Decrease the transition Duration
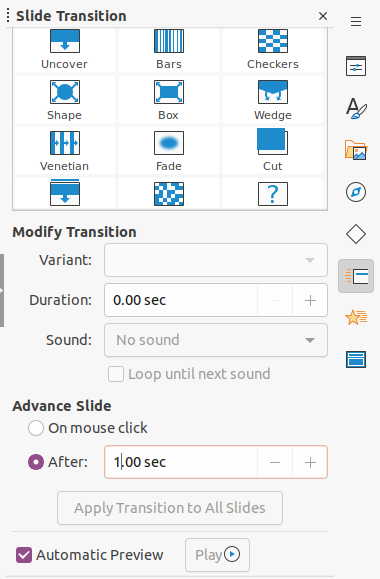Image resolution: width=380 pixels, height=579 pixels. click(275, 300)
